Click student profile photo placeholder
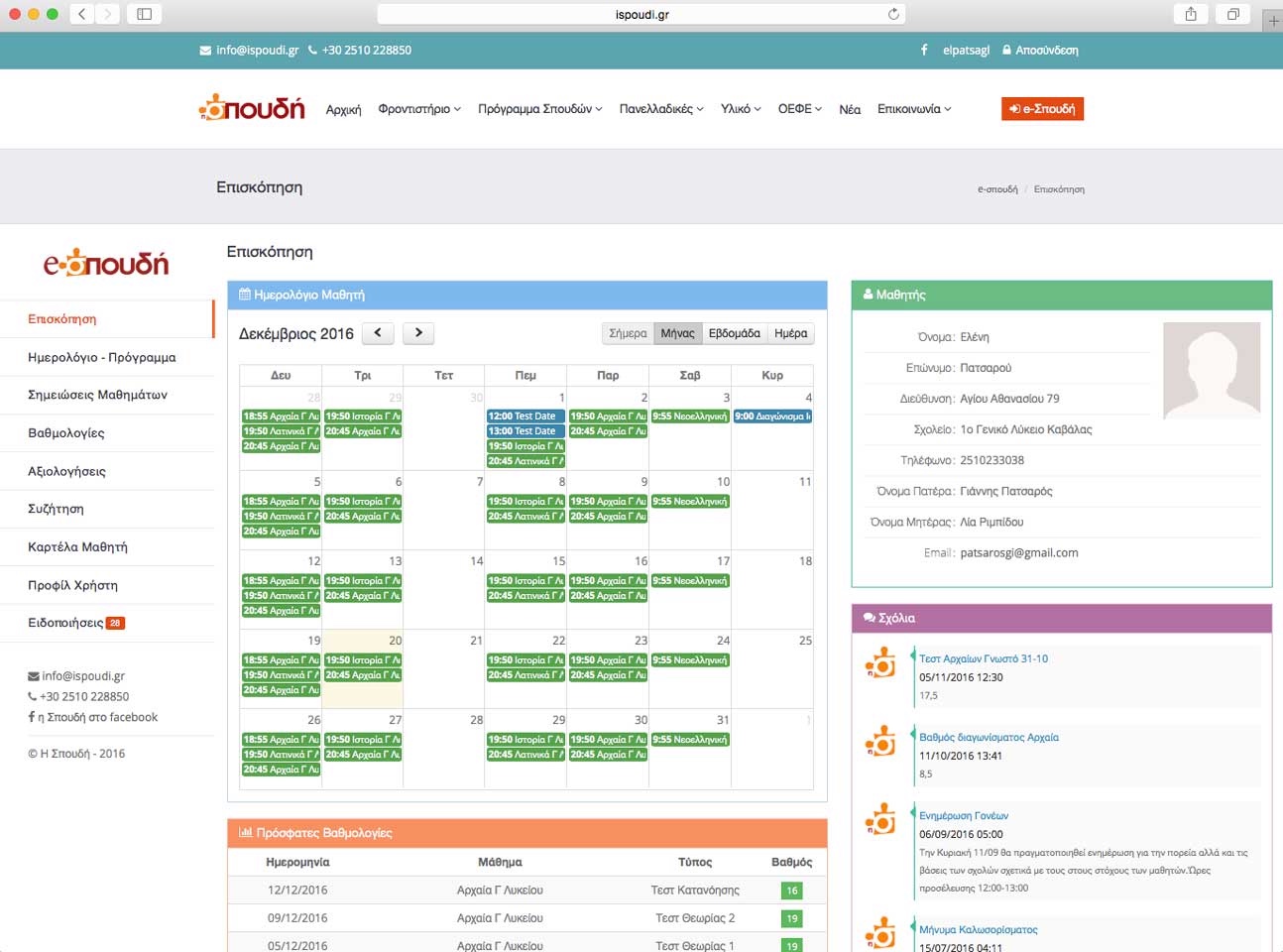This screenshot has width=1283, height=952. click(x=1212, y=370)
